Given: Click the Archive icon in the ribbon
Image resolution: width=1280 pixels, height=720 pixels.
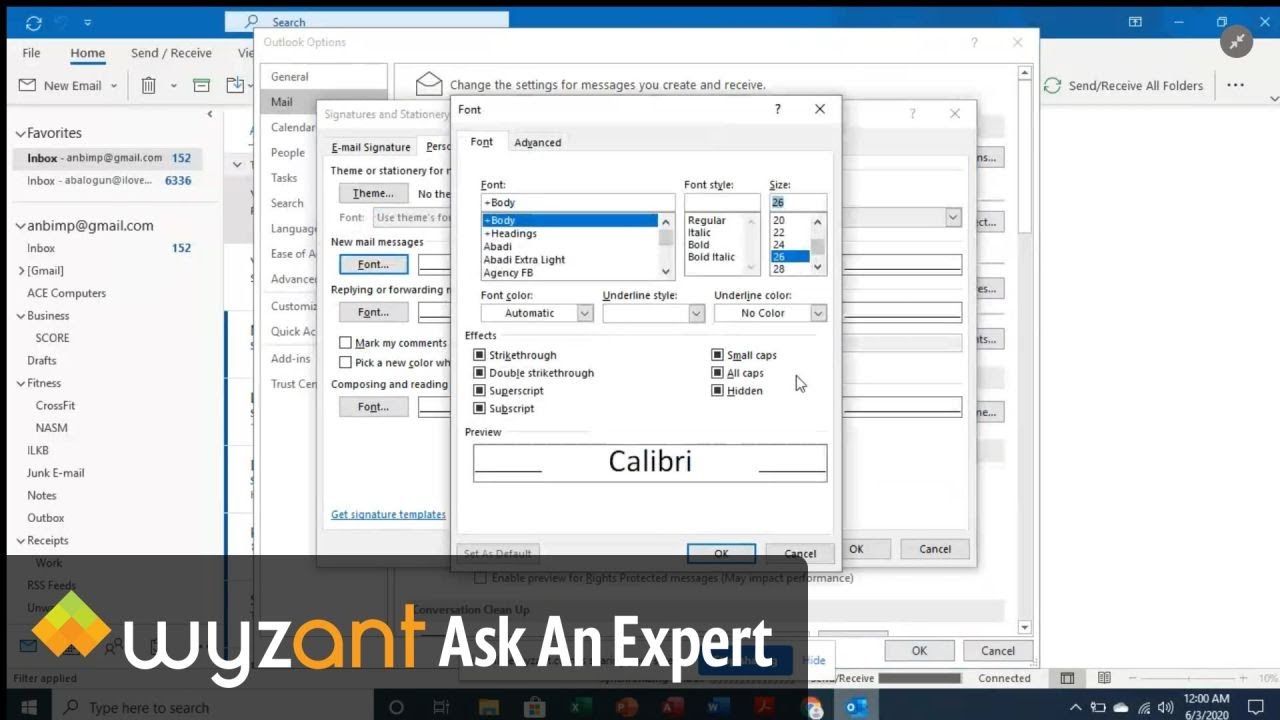Looking at the screenshot, I should click(x=201, y=85).
